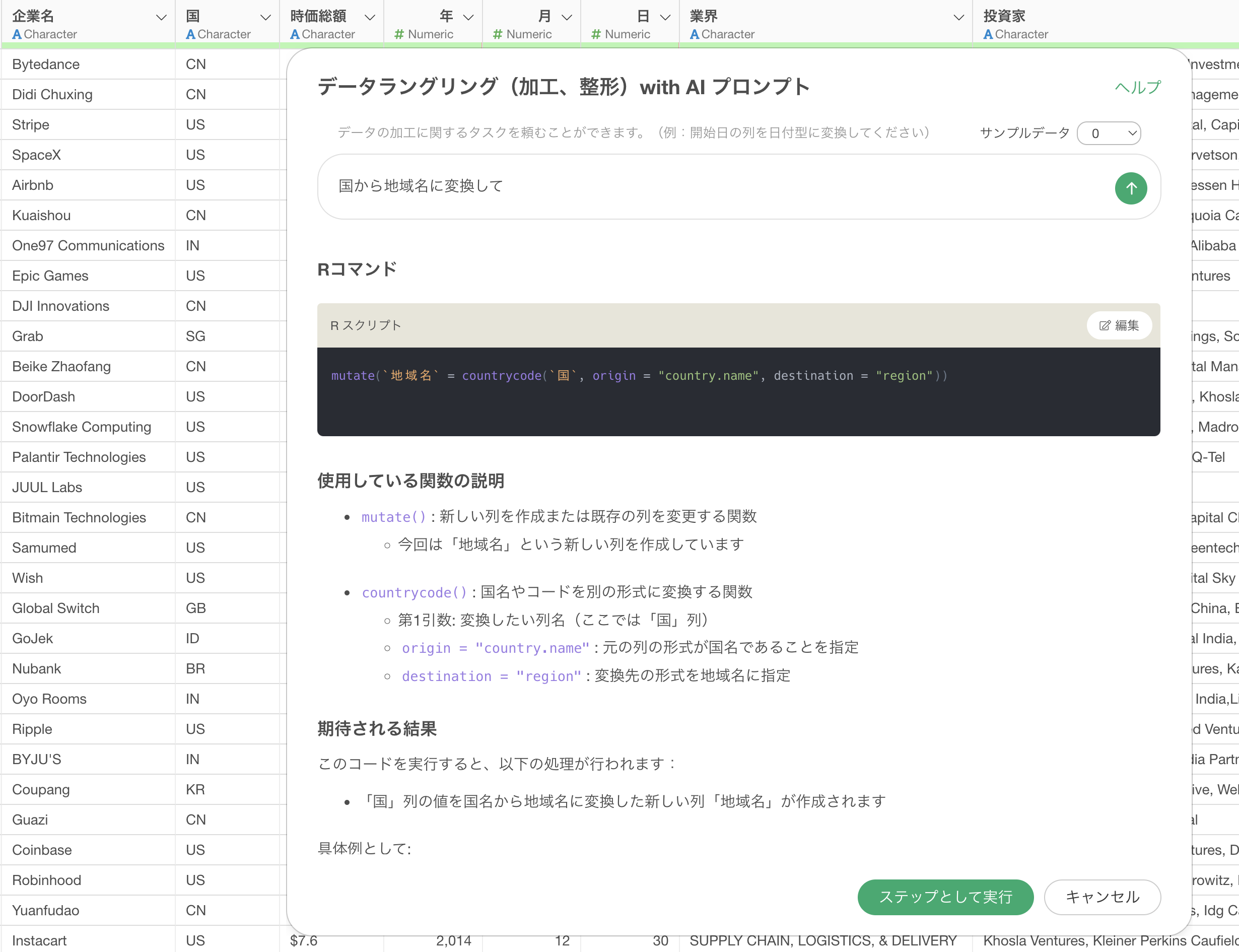
Task: Select the Palantir Technologies cell
Action: [88, 457]
